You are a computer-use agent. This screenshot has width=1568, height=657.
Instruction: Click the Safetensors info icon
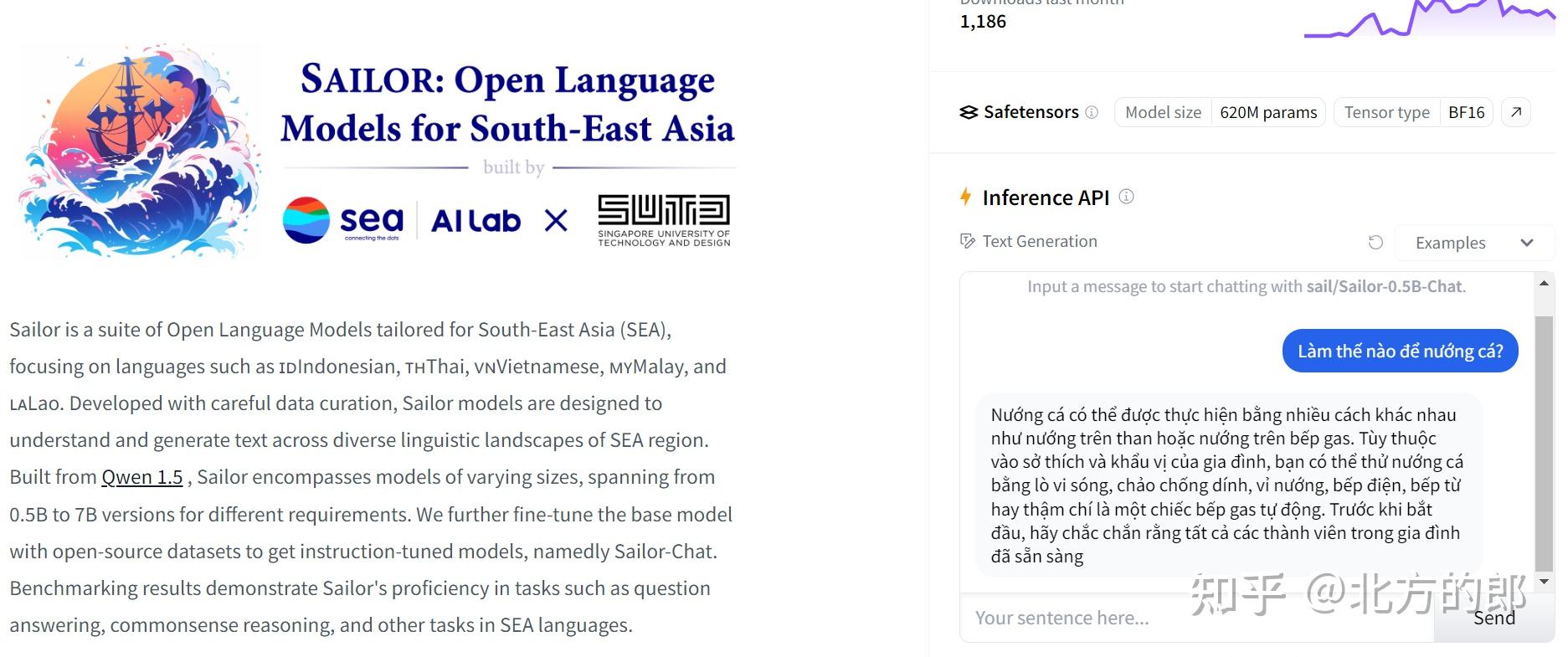coord(1092,112)
